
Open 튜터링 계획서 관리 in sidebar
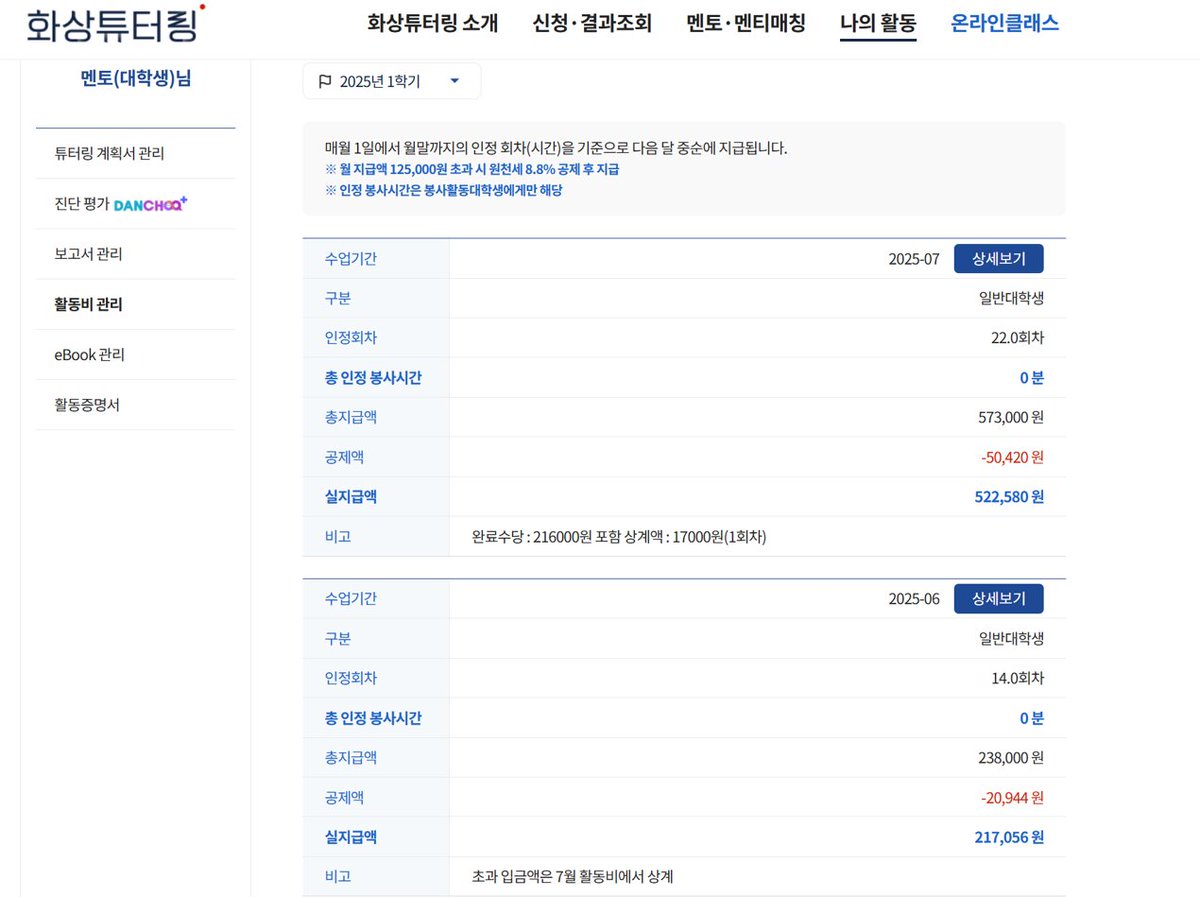[135, 154]
